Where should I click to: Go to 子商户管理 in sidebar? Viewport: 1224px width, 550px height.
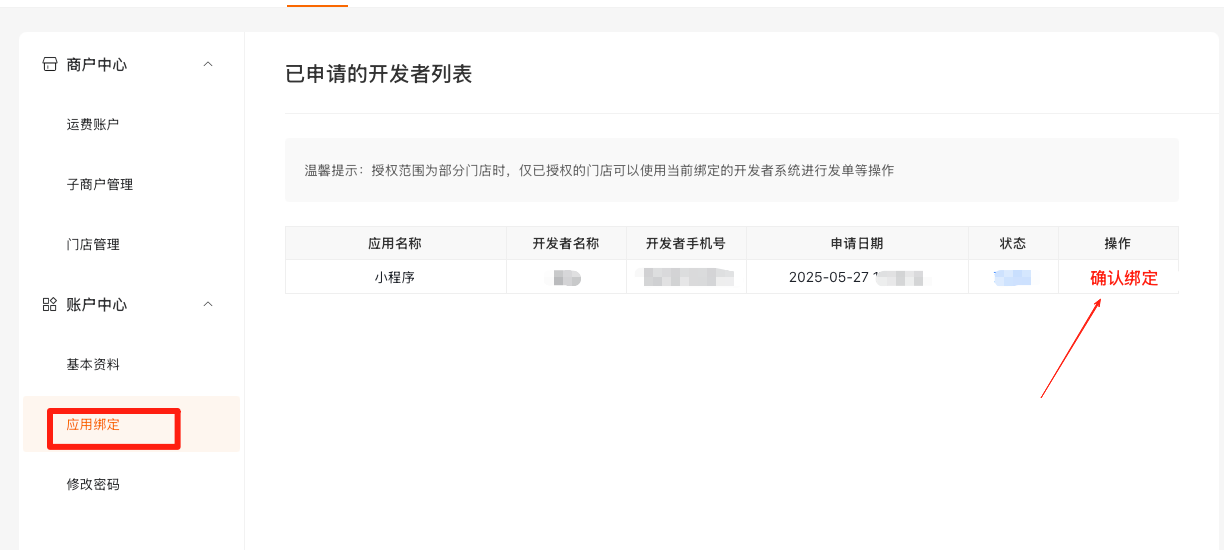pyautogui.click(x=100, y=184)
